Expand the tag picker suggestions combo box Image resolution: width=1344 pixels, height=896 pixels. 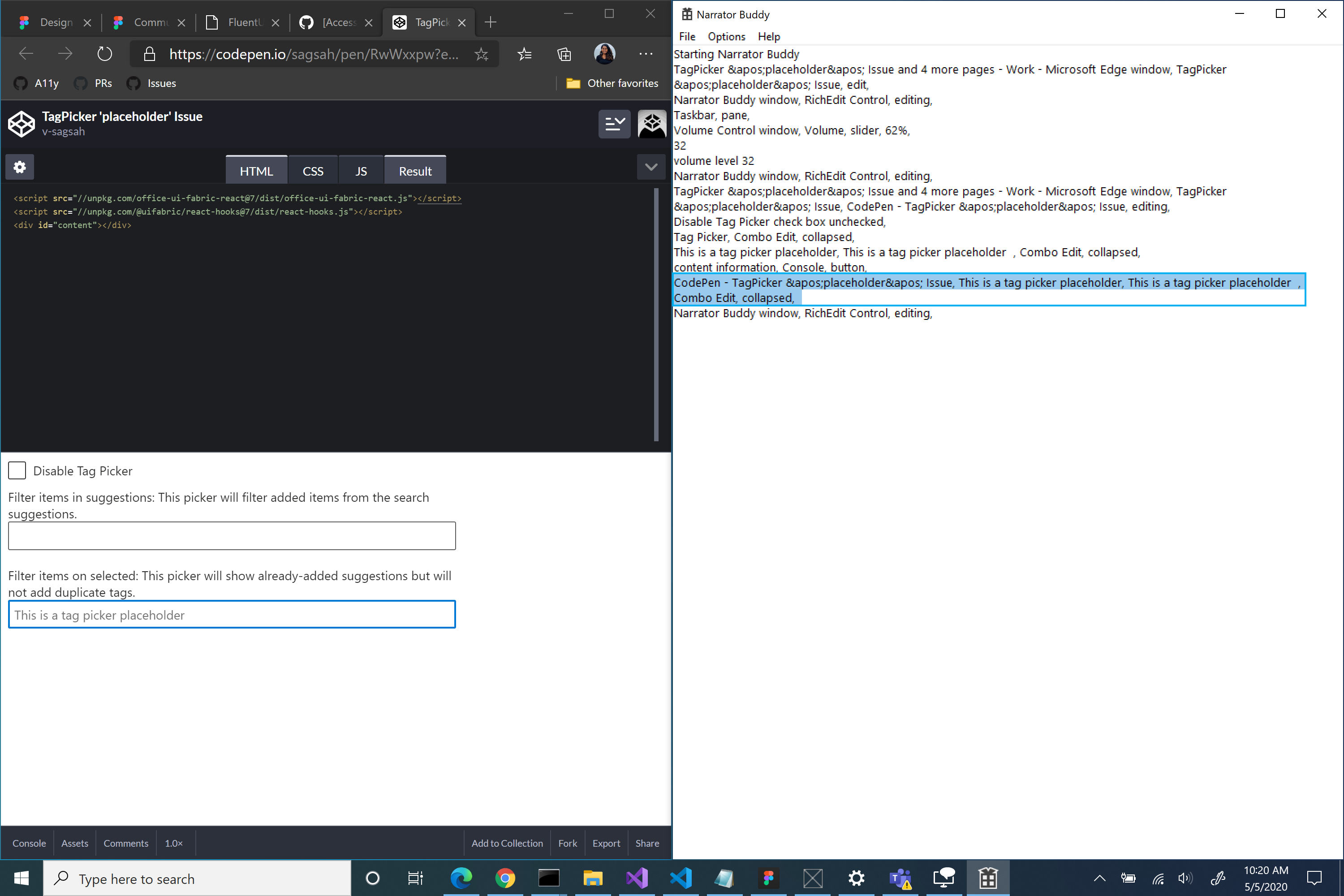(232, 614)
